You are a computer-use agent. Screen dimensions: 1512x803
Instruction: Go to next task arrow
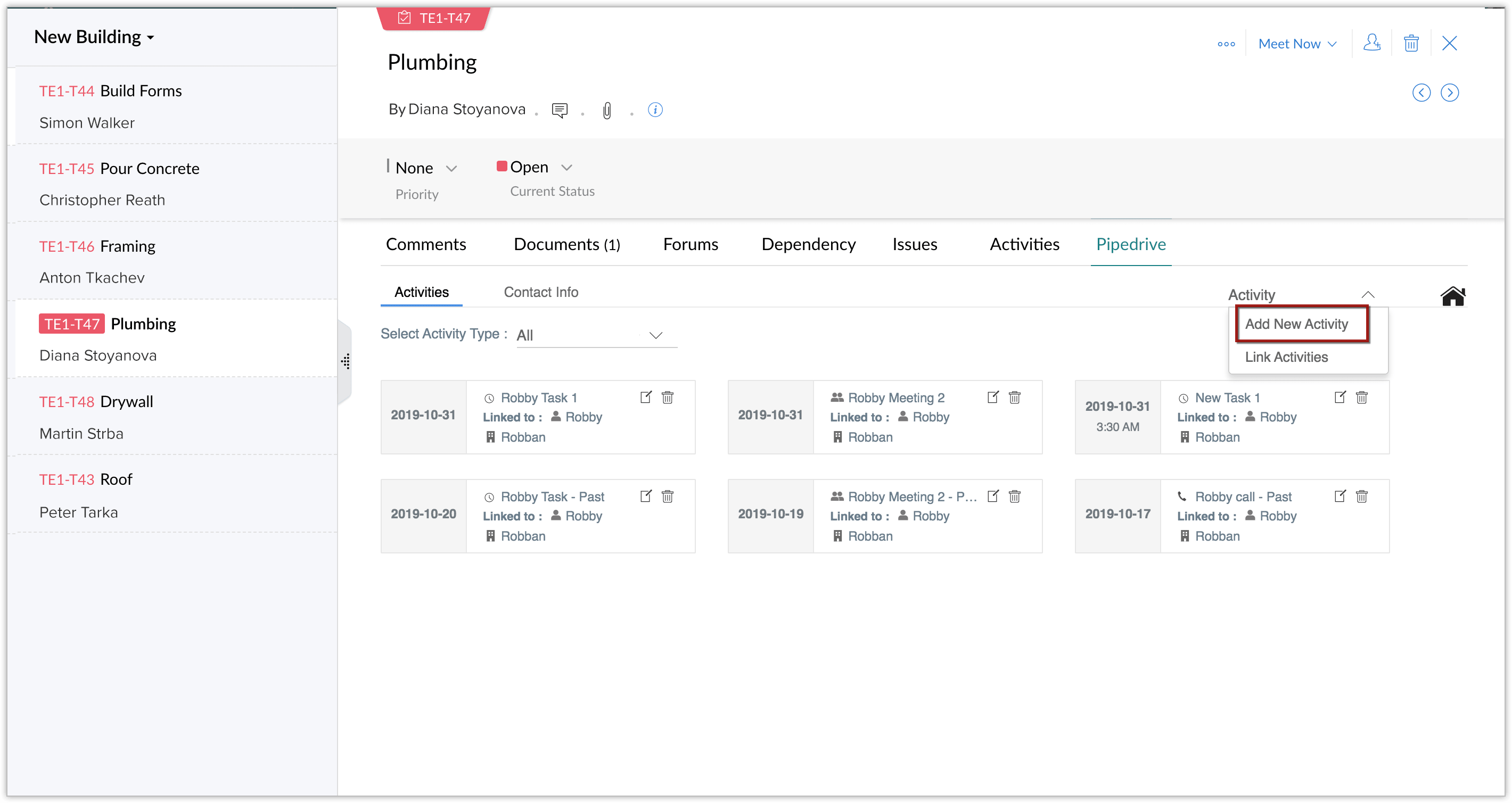(1449, 93)
